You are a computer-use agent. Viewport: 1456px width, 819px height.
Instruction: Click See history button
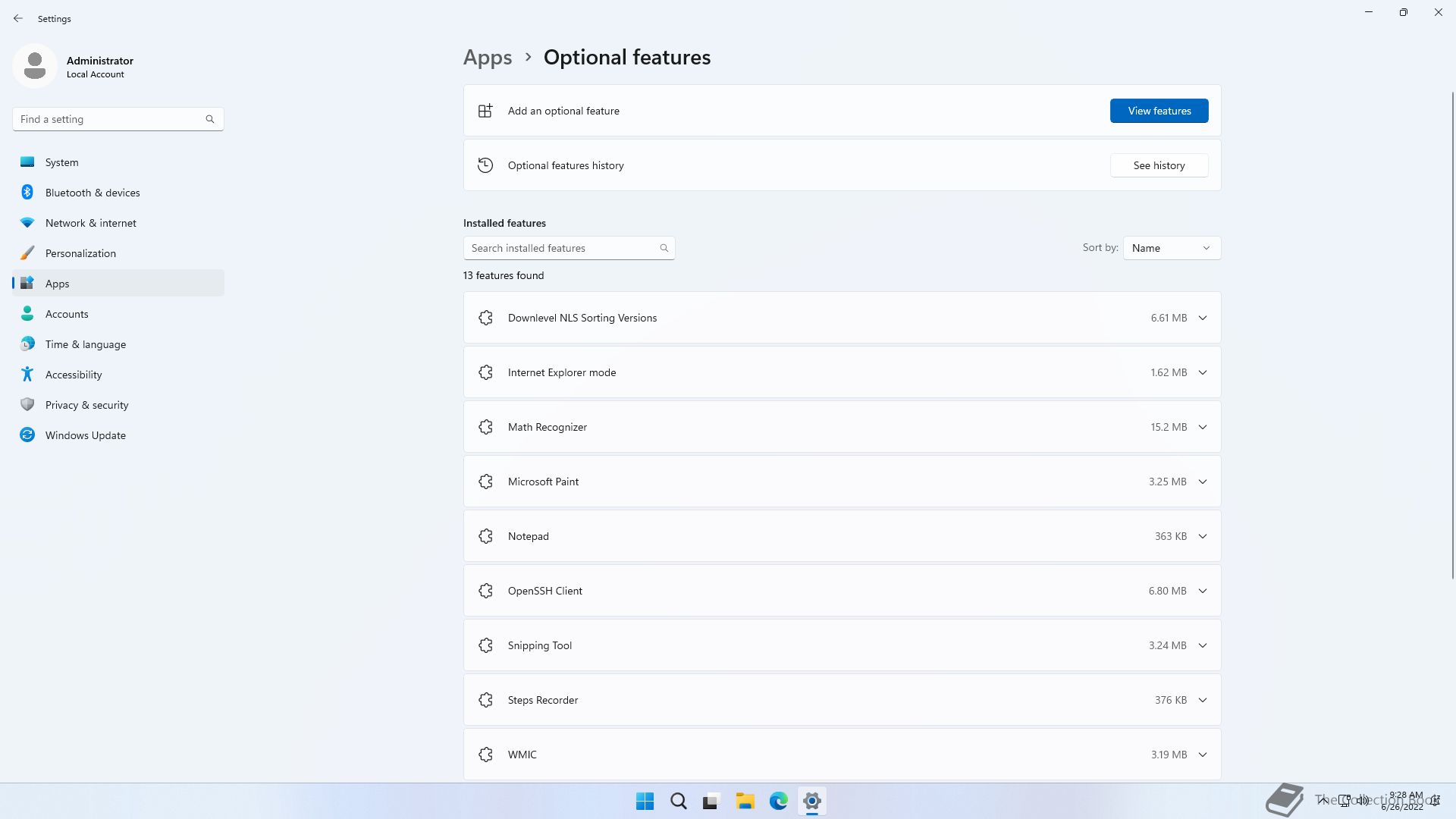pyautogui.click(x=1159, y=165)
